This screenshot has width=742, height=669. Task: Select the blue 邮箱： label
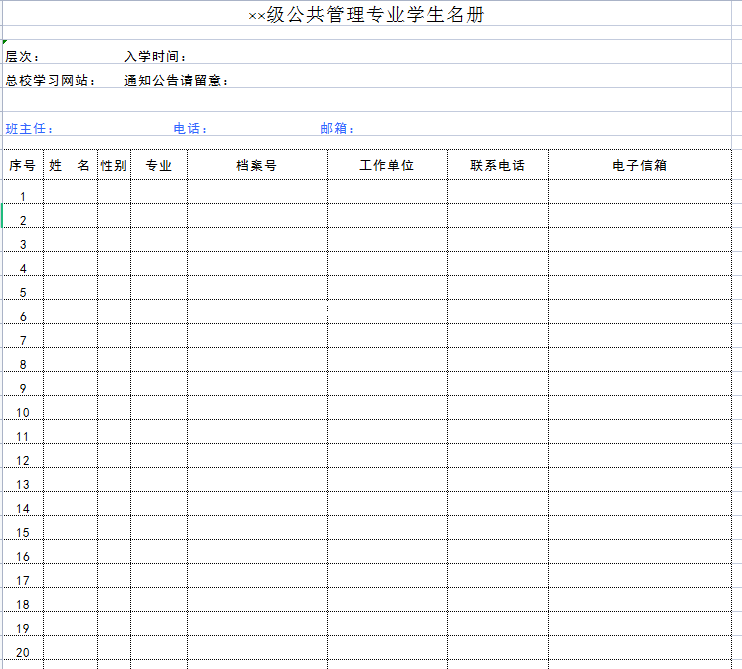[x=338, y=129]
